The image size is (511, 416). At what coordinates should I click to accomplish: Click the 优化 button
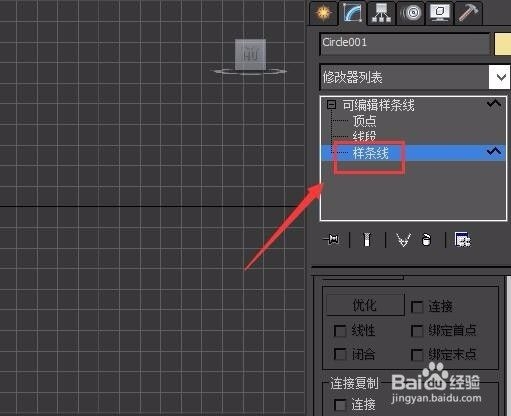pos(365,305)
